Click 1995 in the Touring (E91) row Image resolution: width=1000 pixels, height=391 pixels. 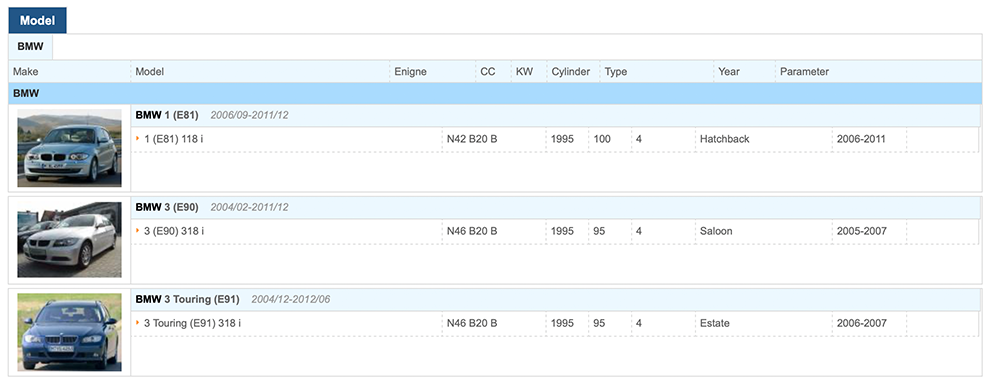coord(562,323)
